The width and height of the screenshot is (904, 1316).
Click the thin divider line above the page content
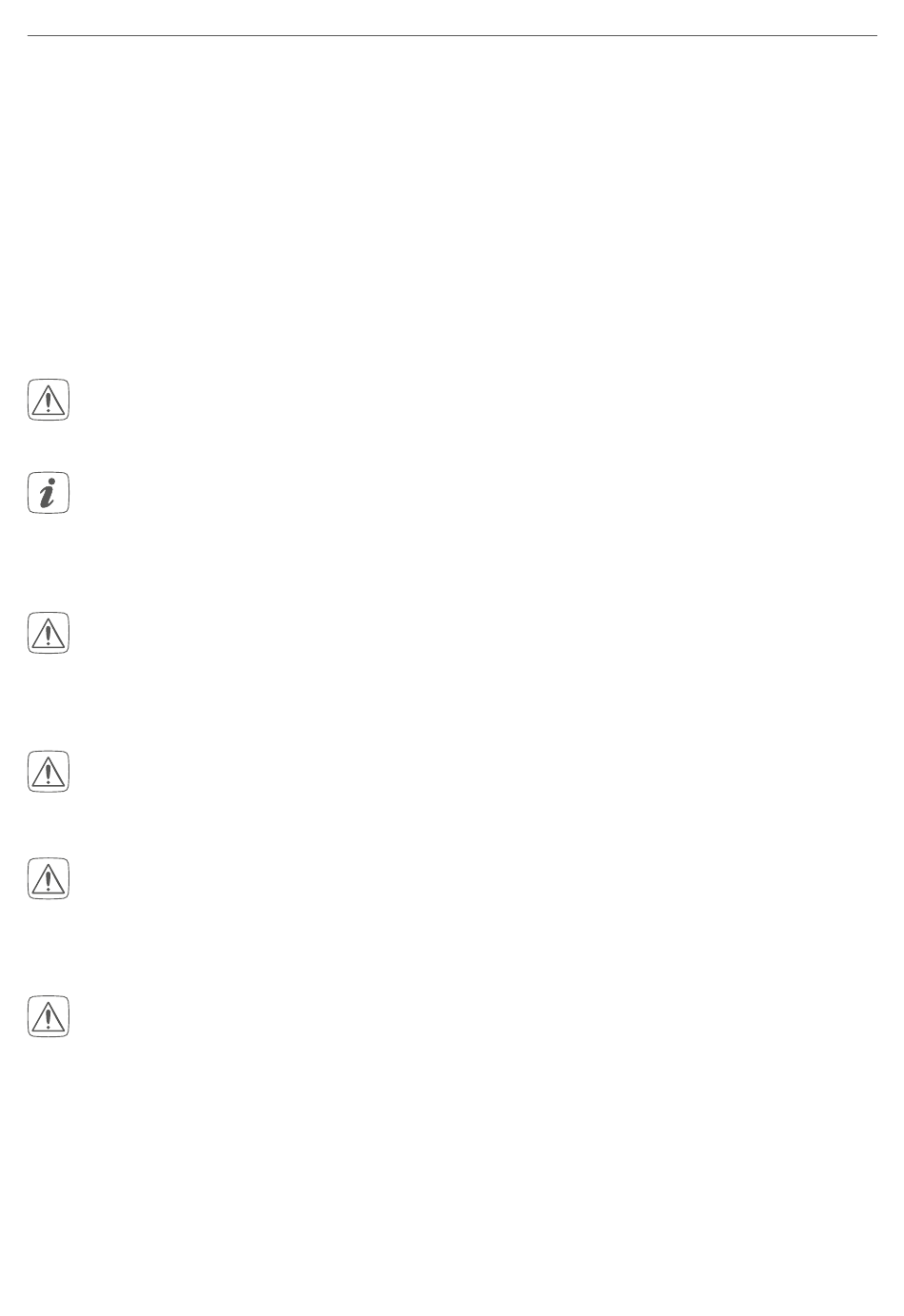pos(452,36)
